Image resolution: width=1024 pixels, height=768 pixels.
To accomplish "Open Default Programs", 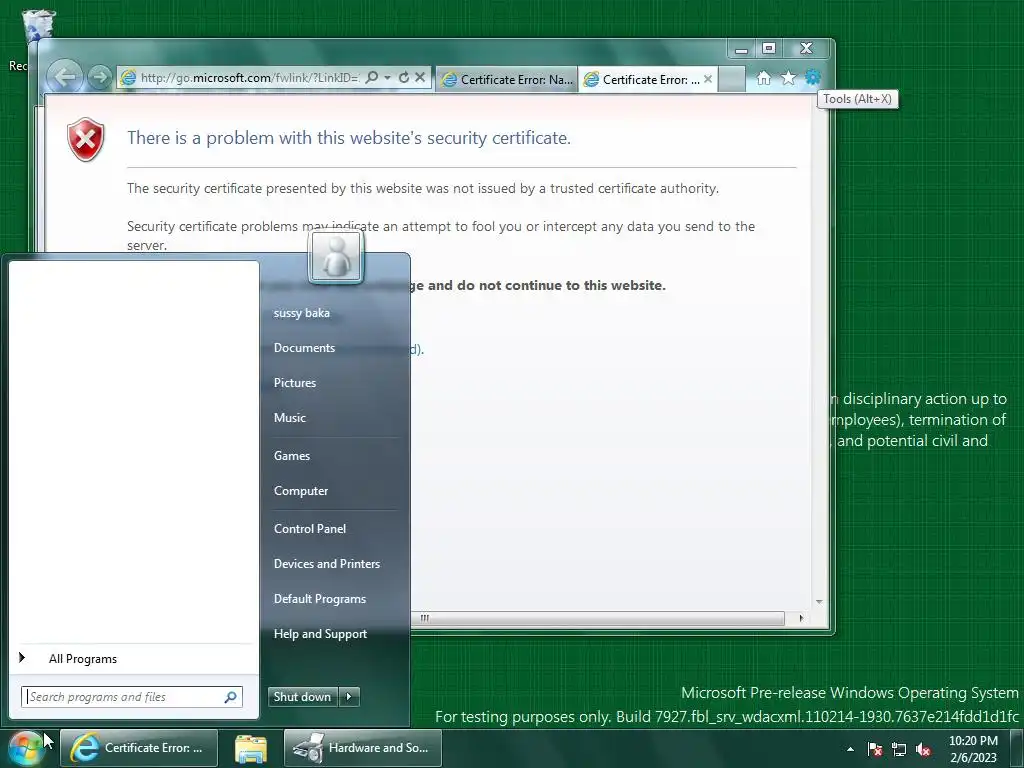I will (319, 599).
